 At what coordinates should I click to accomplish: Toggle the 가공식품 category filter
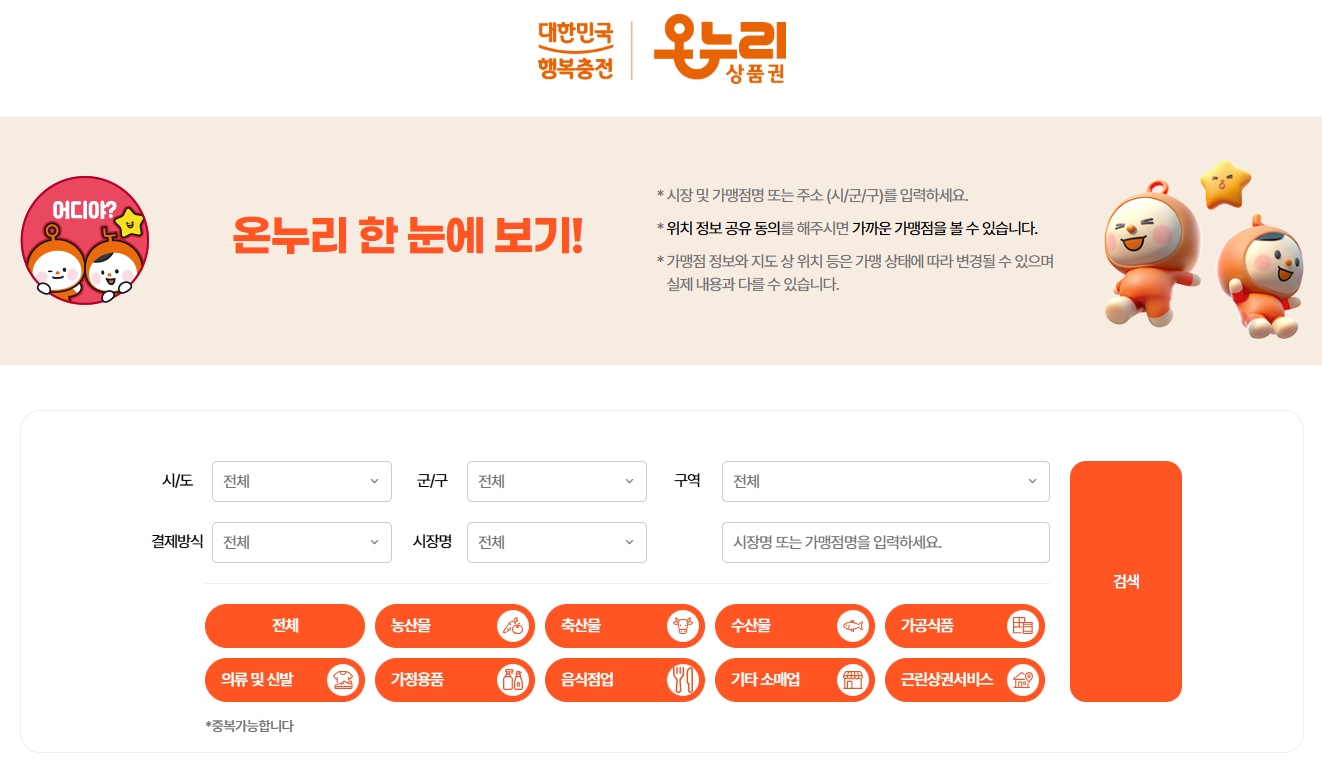[x=965, y=626]
